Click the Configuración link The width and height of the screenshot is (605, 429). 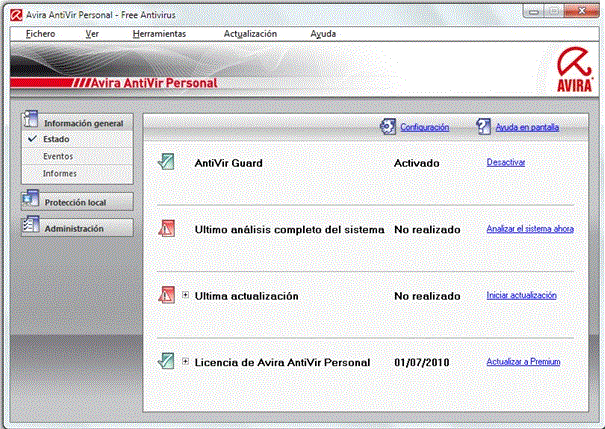424,127
